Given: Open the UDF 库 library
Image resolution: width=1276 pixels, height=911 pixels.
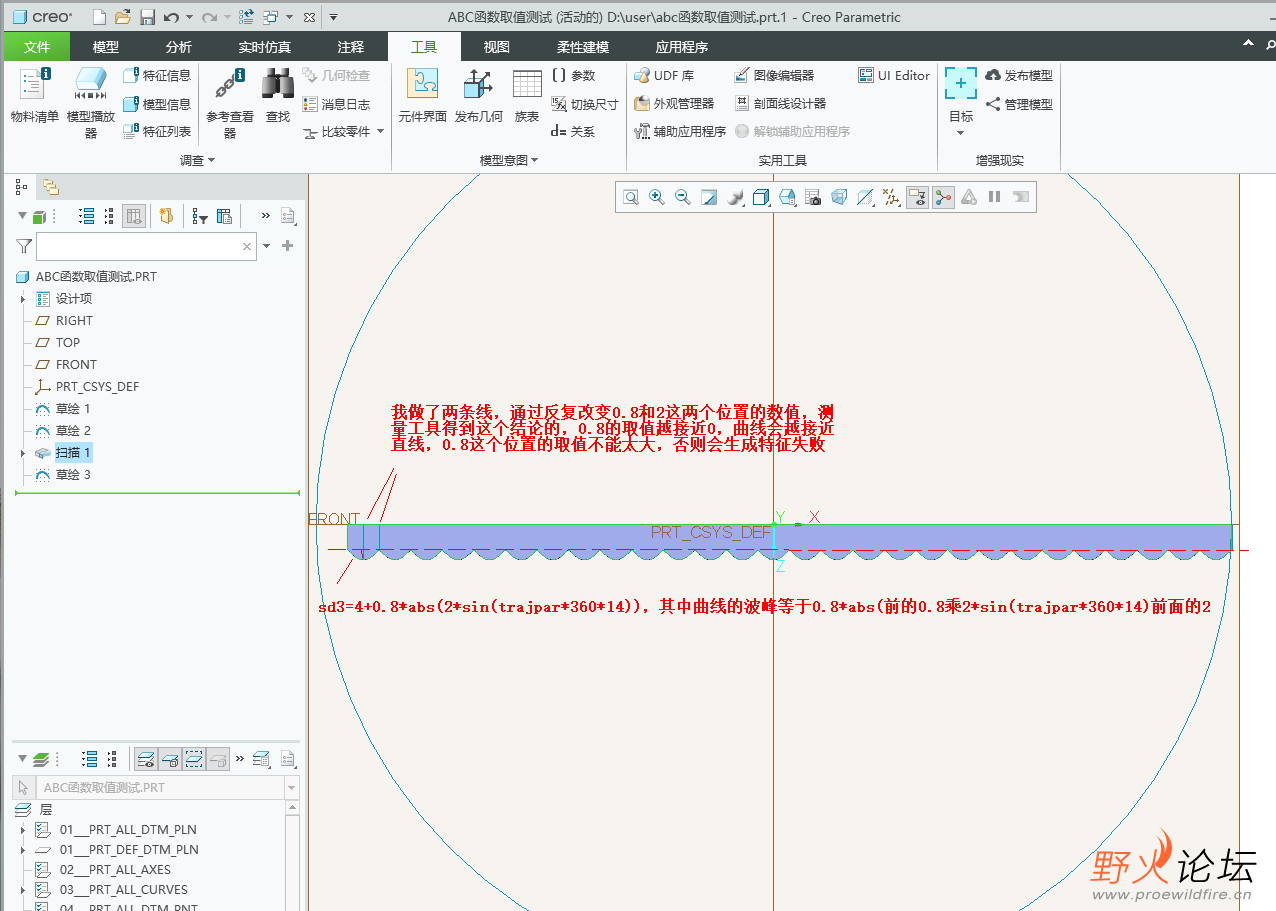Looking at the screenshot, I should 664,76.
